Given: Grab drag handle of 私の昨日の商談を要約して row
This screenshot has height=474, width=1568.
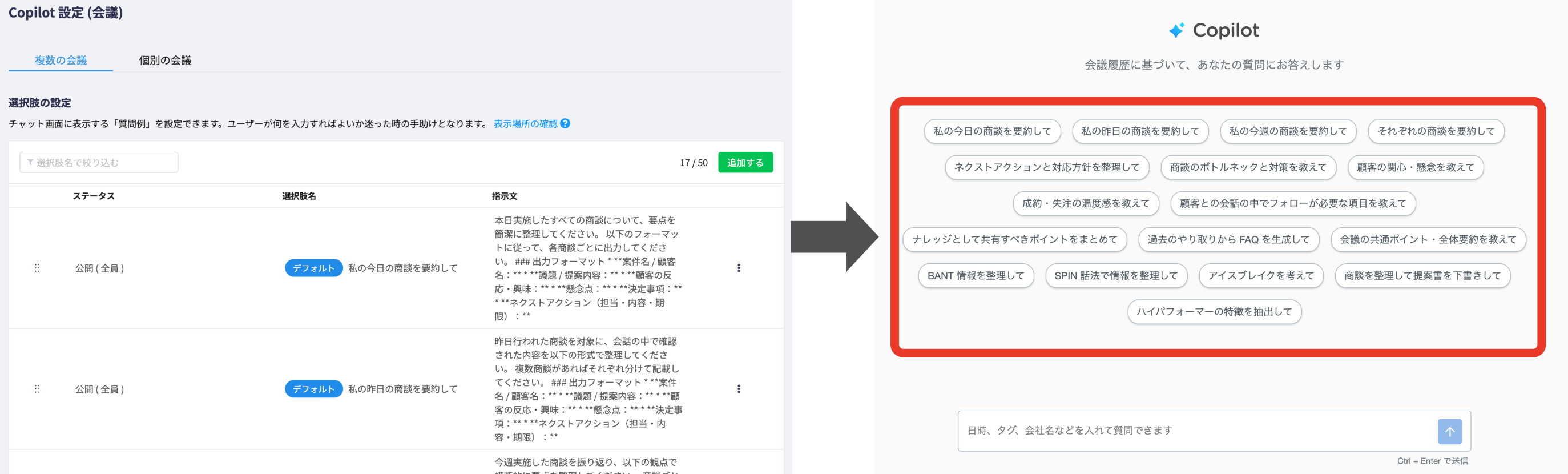Looking at the screenshot, I should point(37,389).
